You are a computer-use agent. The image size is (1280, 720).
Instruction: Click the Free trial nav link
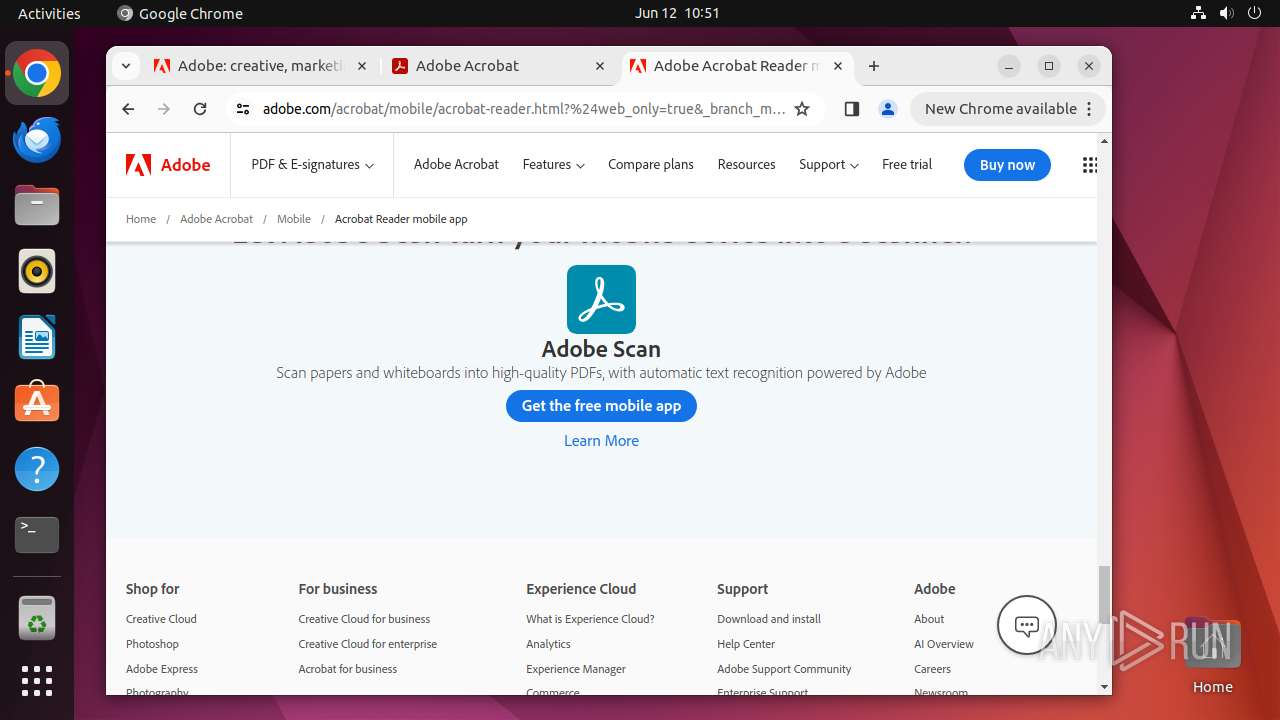point(907,165)
